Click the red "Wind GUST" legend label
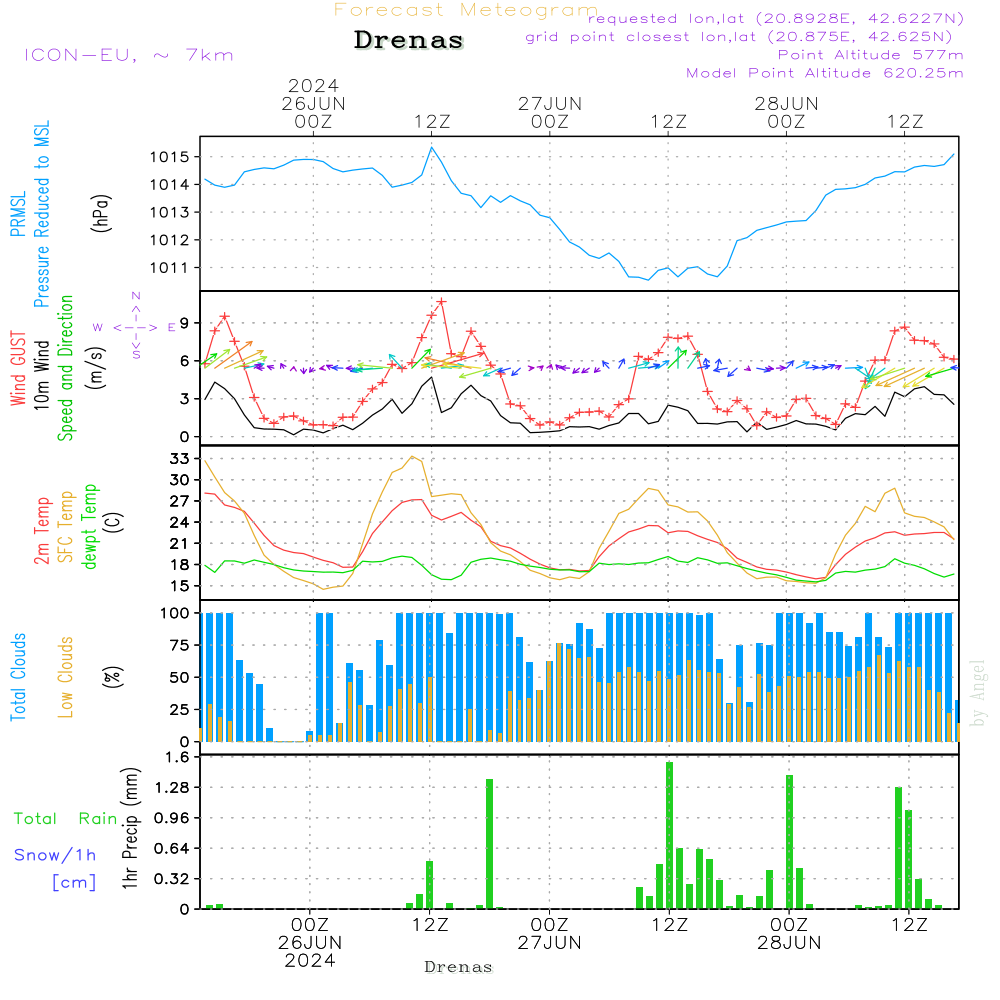 pos(18,368)
